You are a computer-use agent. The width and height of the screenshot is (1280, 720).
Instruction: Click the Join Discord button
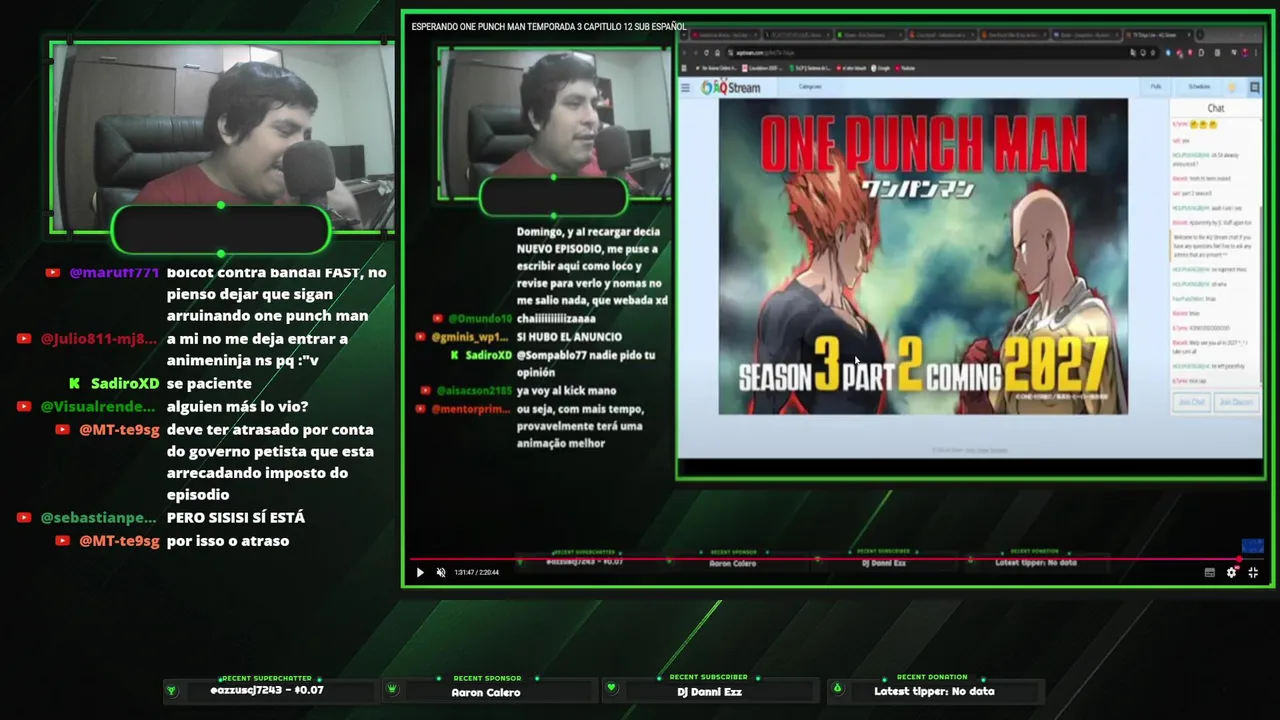(1236, 402)
